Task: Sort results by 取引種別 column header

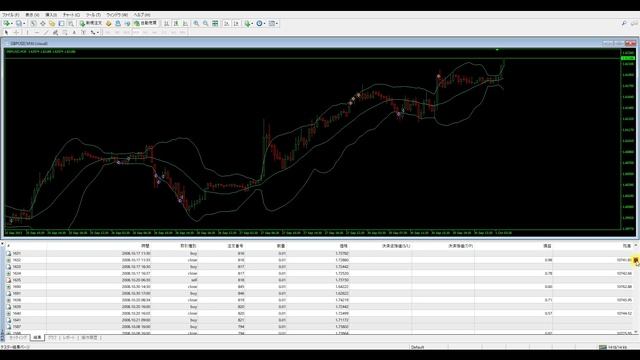Action: 188,246
